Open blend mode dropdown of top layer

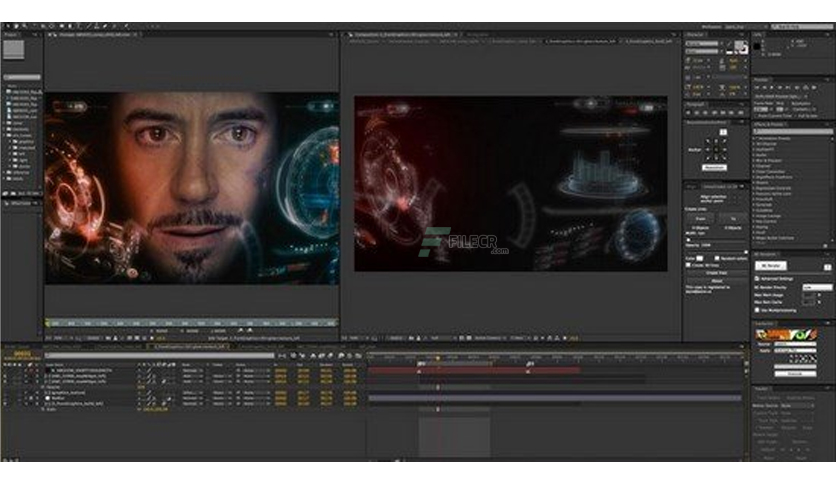pos(192,370)
